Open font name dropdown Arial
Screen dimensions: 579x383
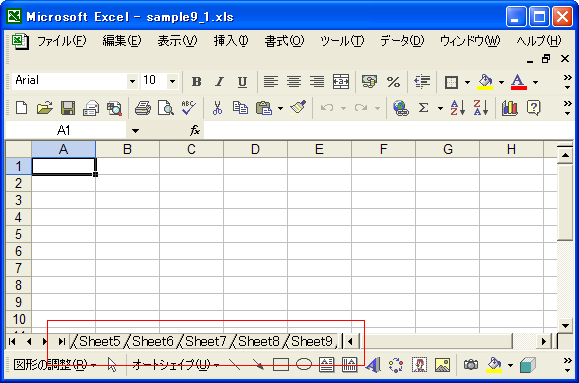click(132, 81)
